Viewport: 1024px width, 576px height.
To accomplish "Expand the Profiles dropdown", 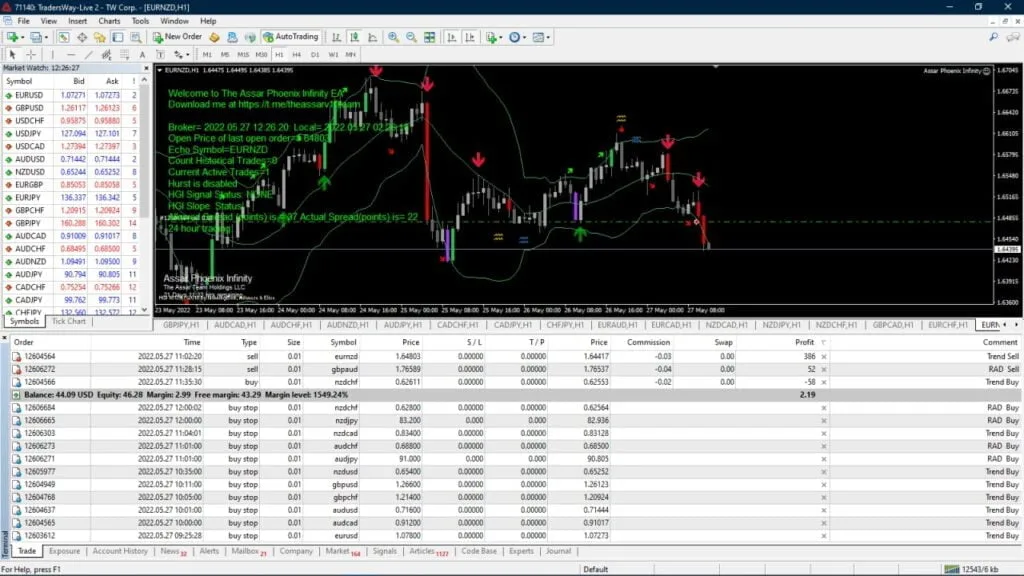I will (46, 37).
